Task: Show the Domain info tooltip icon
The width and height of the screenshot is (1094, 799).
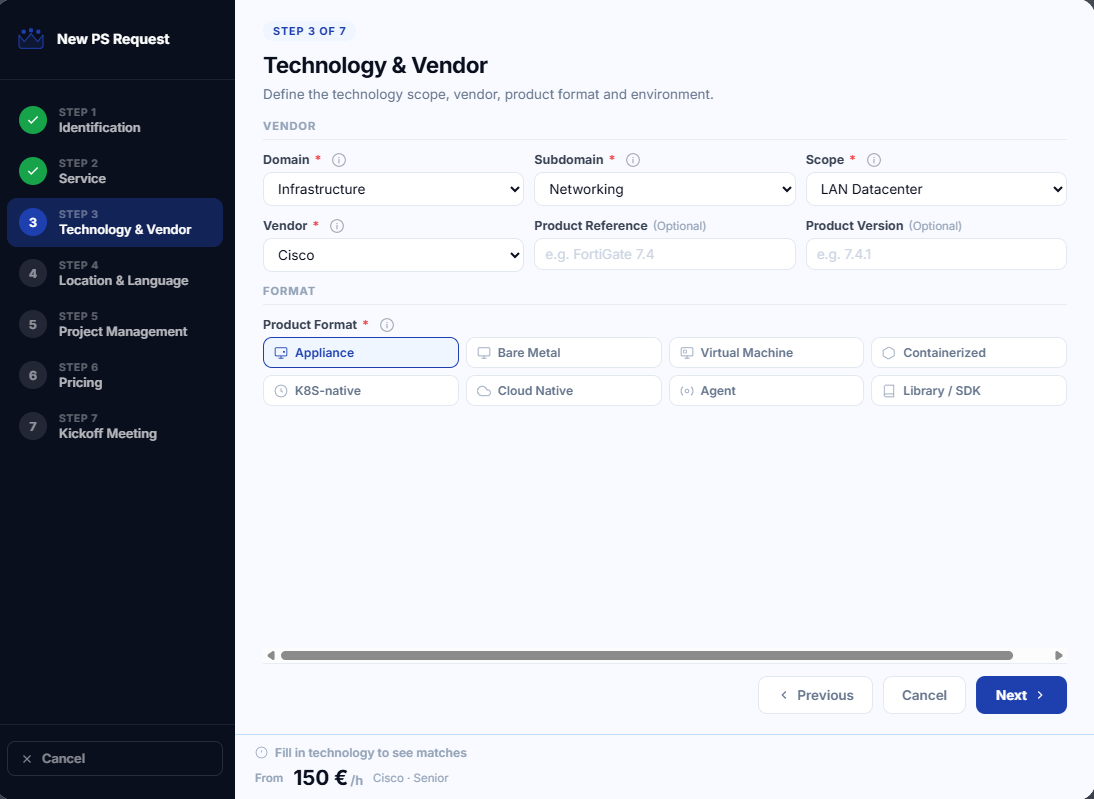Action: coord(339,160)
